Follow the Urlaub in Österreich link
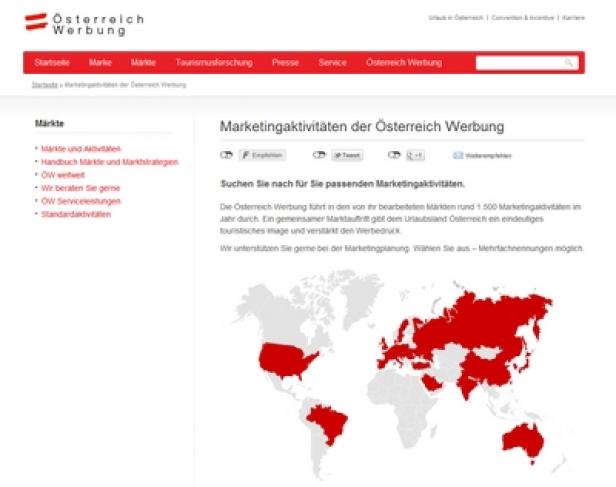The image size is (616, 487). pyautogui.click(x=456, y=18)
